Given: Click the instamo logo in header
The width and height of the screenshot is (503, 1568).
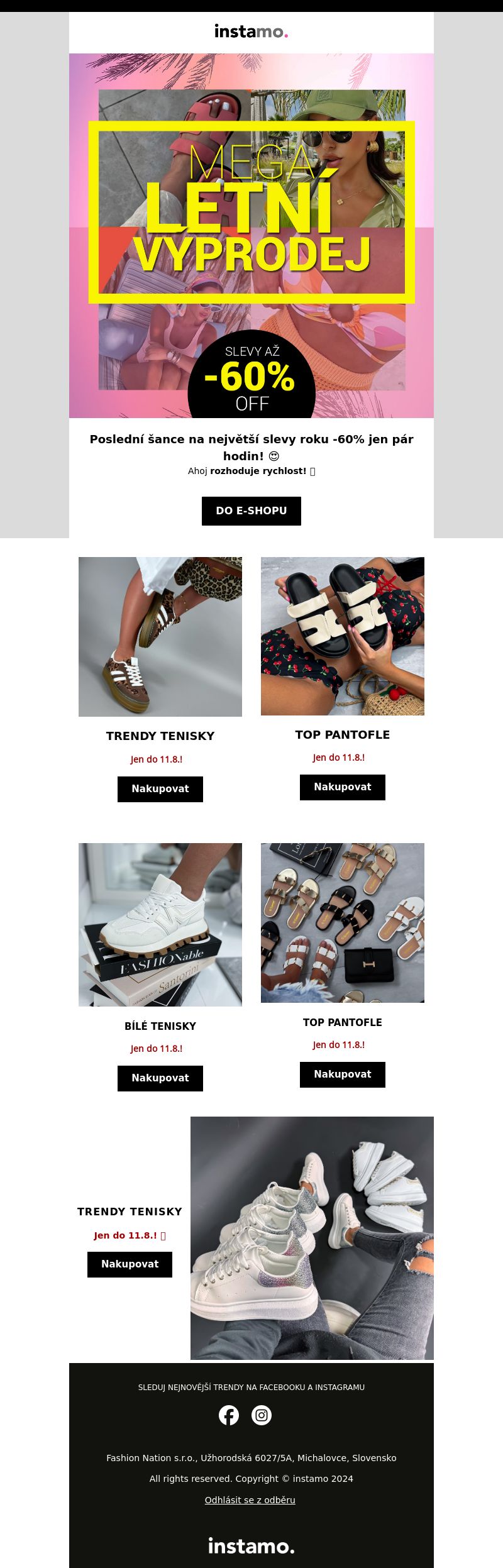Looking at the screenshot, I should (251, 31).
